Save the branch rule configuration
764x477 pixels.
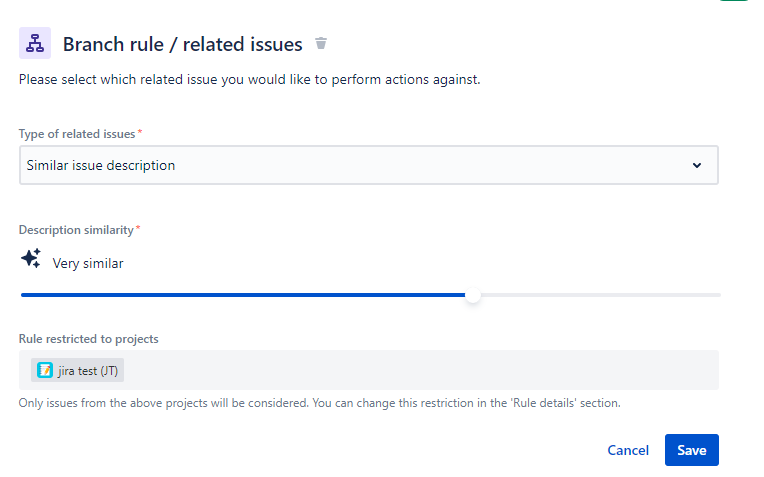[x=691, y=450]
